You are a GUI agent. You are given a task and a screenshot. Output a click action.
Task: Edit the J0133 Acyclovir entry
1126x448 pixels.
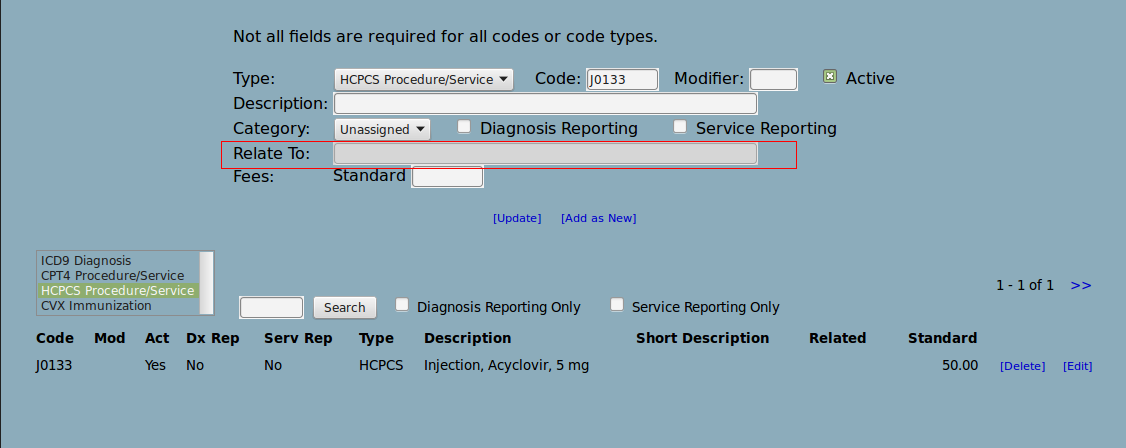pos(1077,366)
